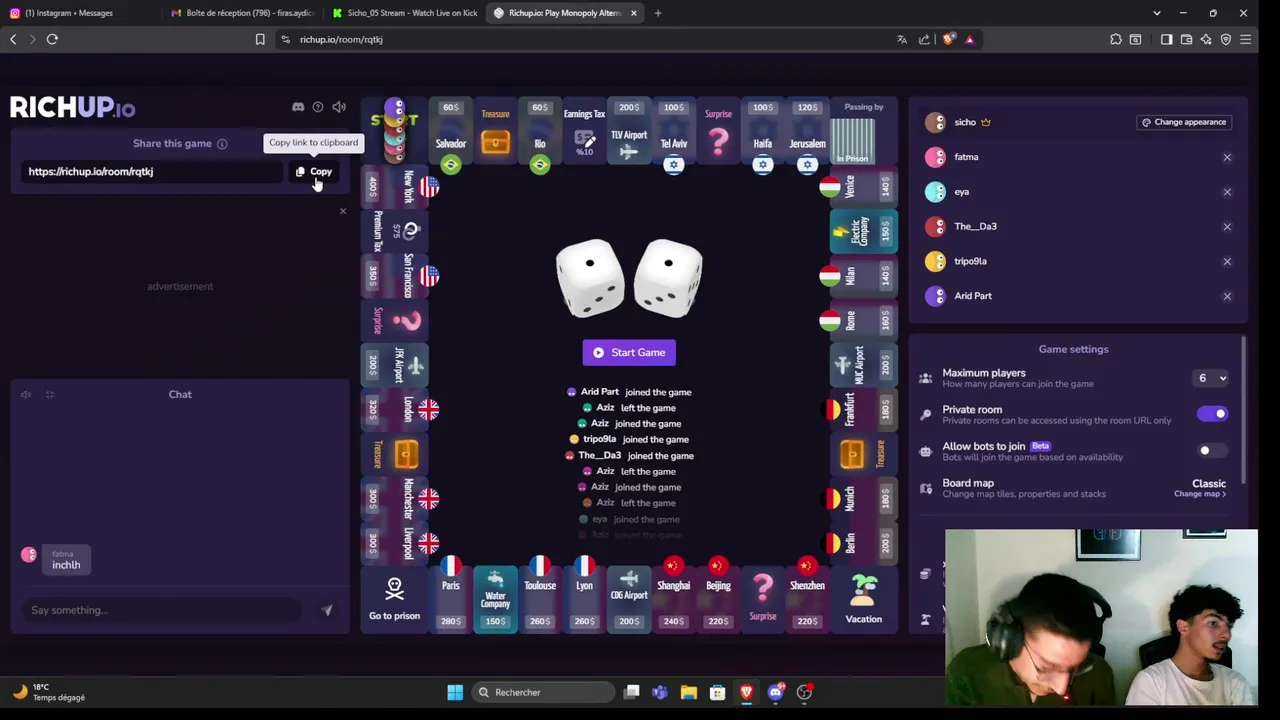Bookmark this page
The height and width of the screenshot is (720, 1280).
coord(260,39)
